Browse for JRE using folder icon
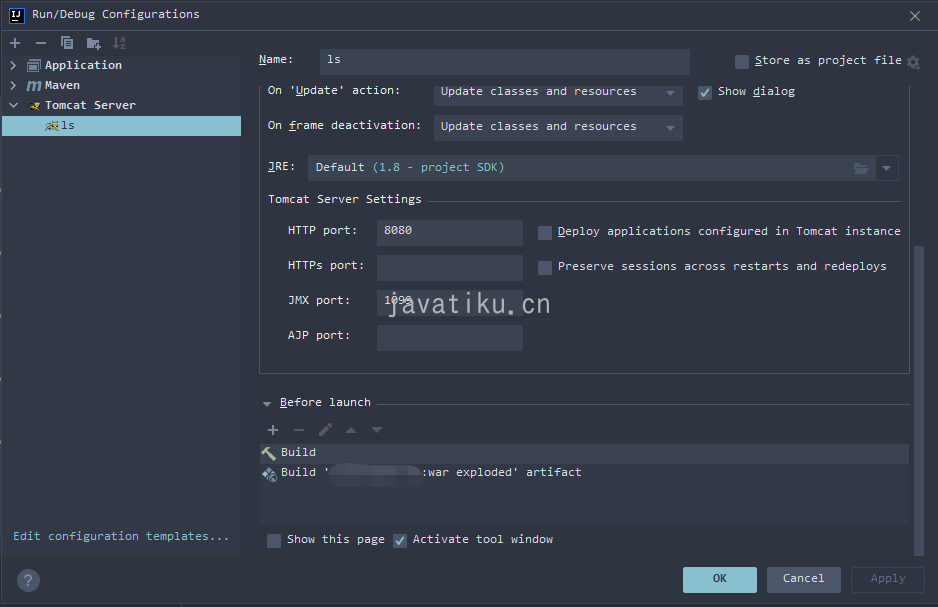Image resolution: width=938 pixels, height=607 pixels. tap(861, 168)
